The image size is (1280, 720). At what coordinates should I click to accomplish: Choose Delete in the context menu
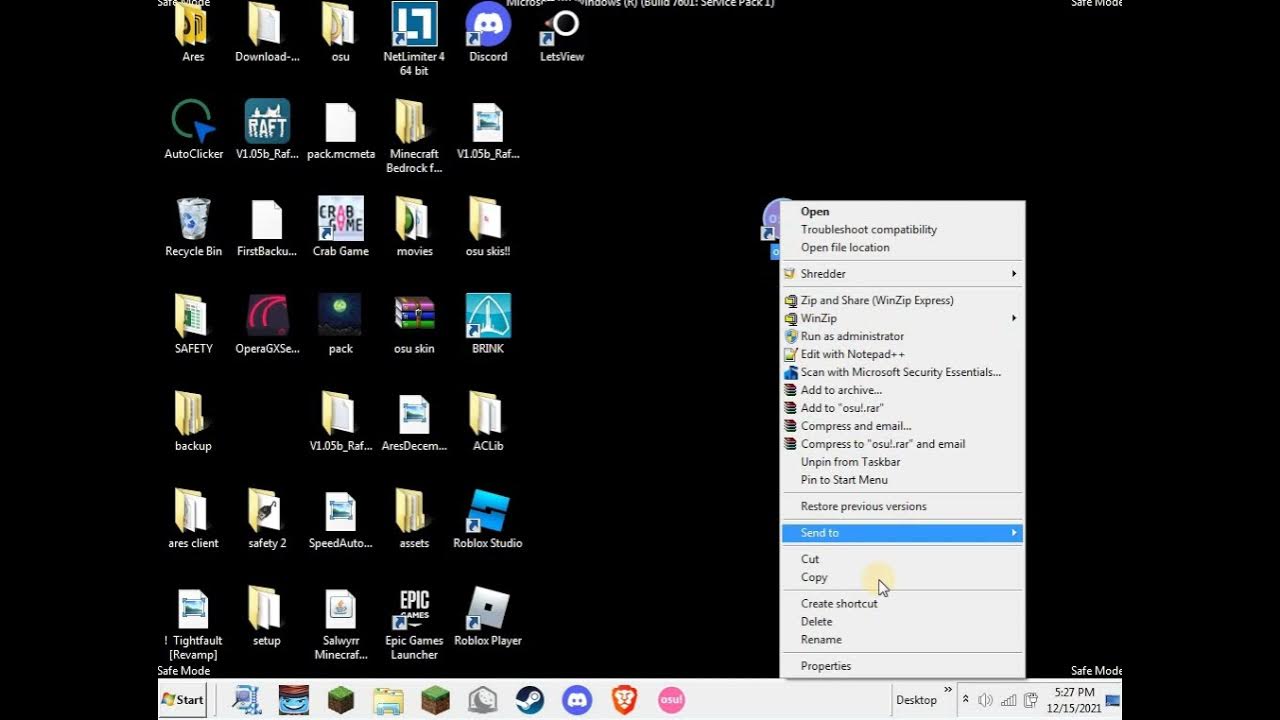point(816,622)
